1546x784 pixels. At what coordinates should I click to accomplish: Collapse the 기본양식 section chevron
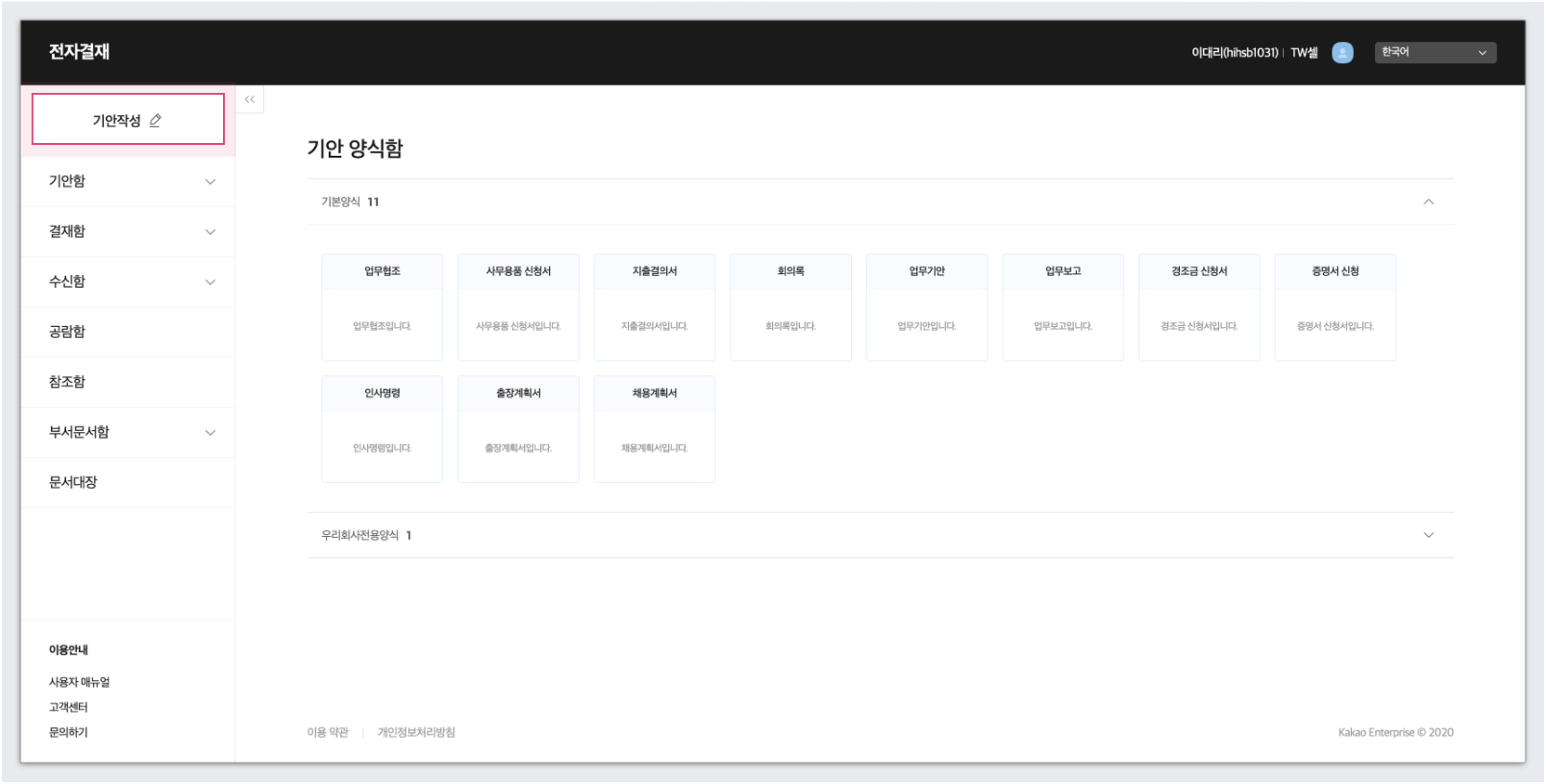click(1429, 202)
